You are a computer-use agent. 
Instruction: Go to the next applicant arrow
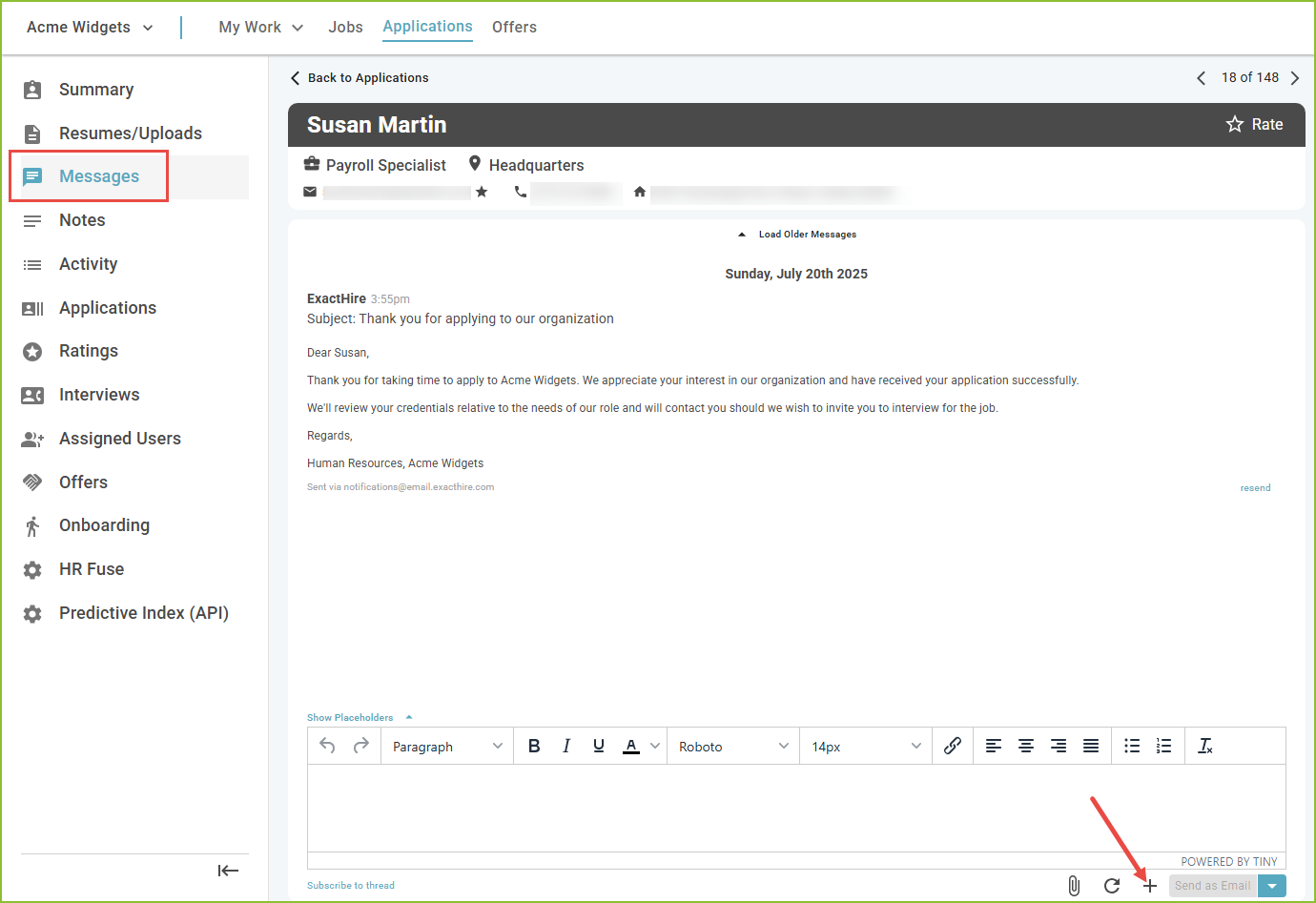tap(1295, 78)
